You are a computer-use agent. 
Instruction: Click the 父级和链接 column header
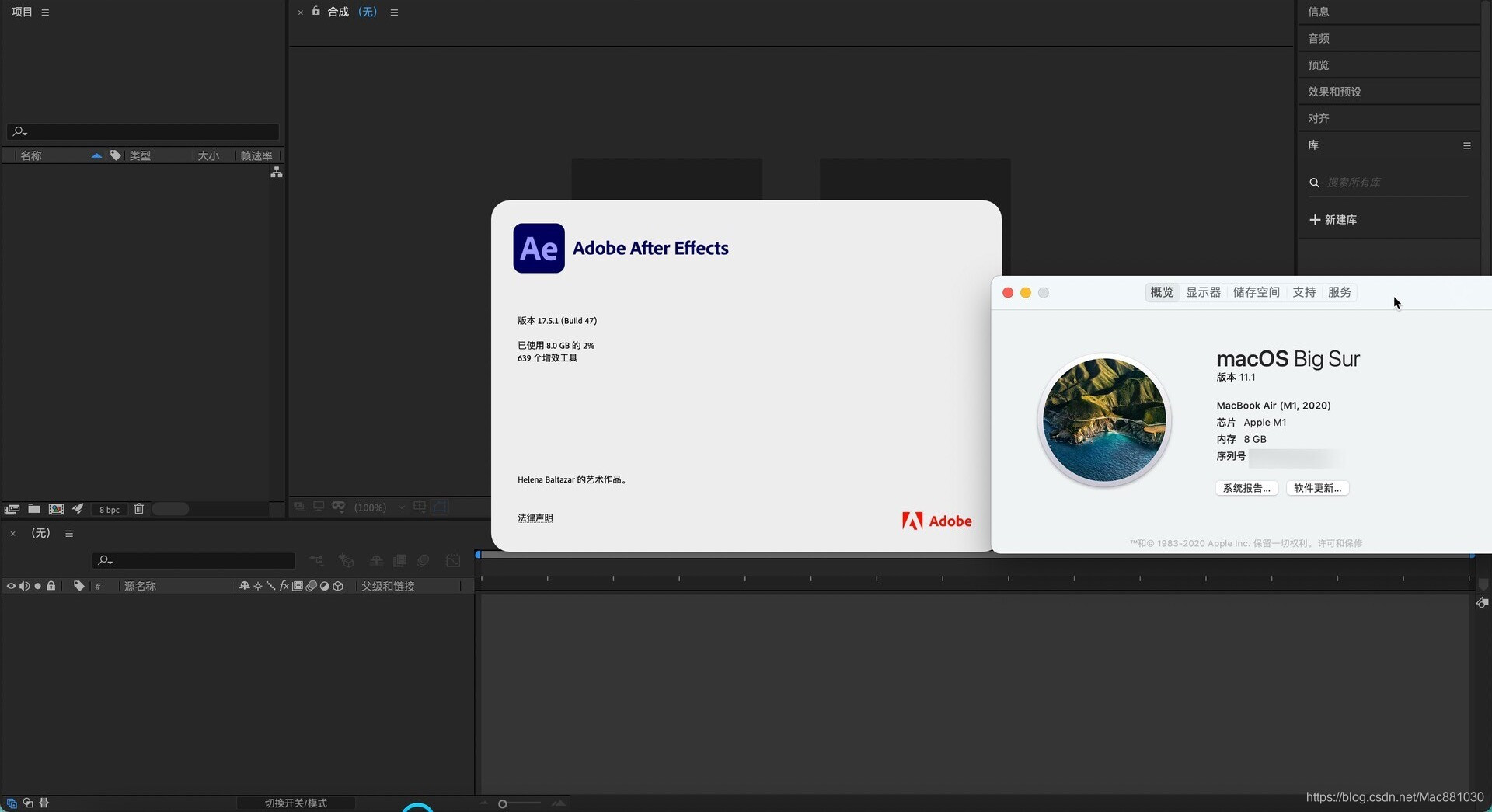(388, 587)
